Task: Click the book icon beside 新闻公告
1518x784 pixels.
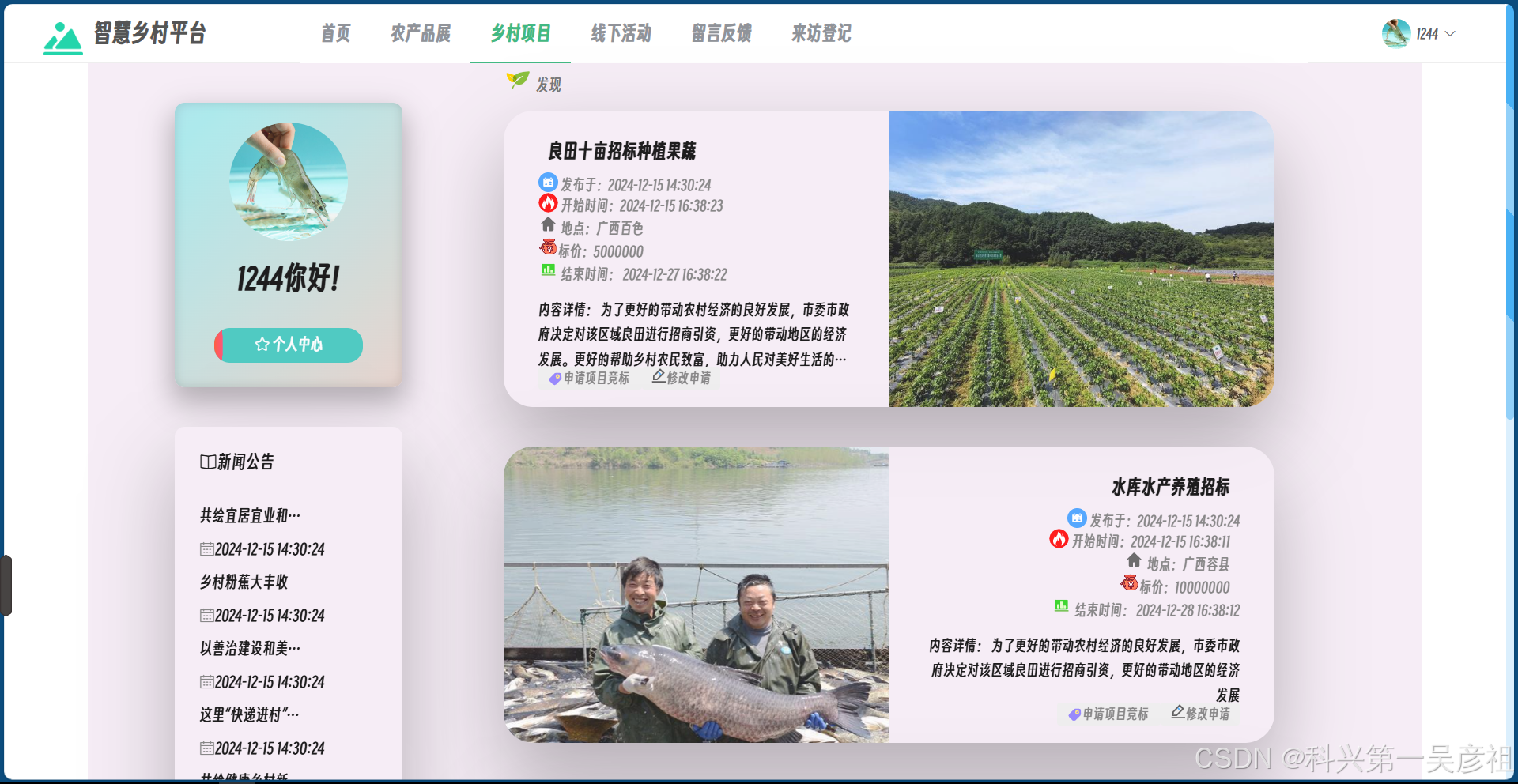Action: pyautogui.click(x=208, y=462)
